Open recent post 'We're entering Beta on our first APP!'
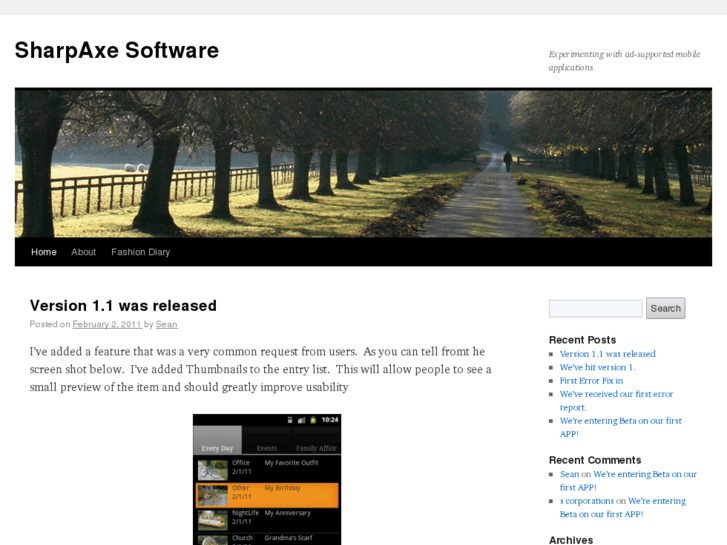The height and width of the screenshot is (545, 727). [621, 427]
